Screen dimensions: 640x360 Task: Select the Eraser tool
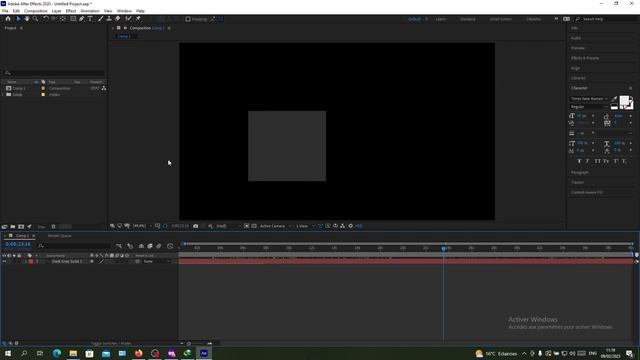click(x=118, y=19)
